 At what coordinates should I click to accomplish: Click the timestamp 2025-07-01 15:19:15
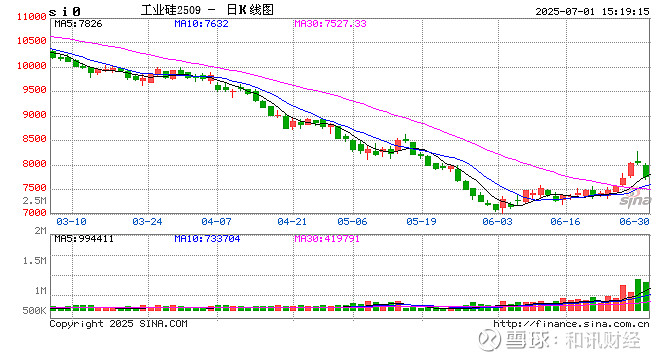click(x=592, y=11)
